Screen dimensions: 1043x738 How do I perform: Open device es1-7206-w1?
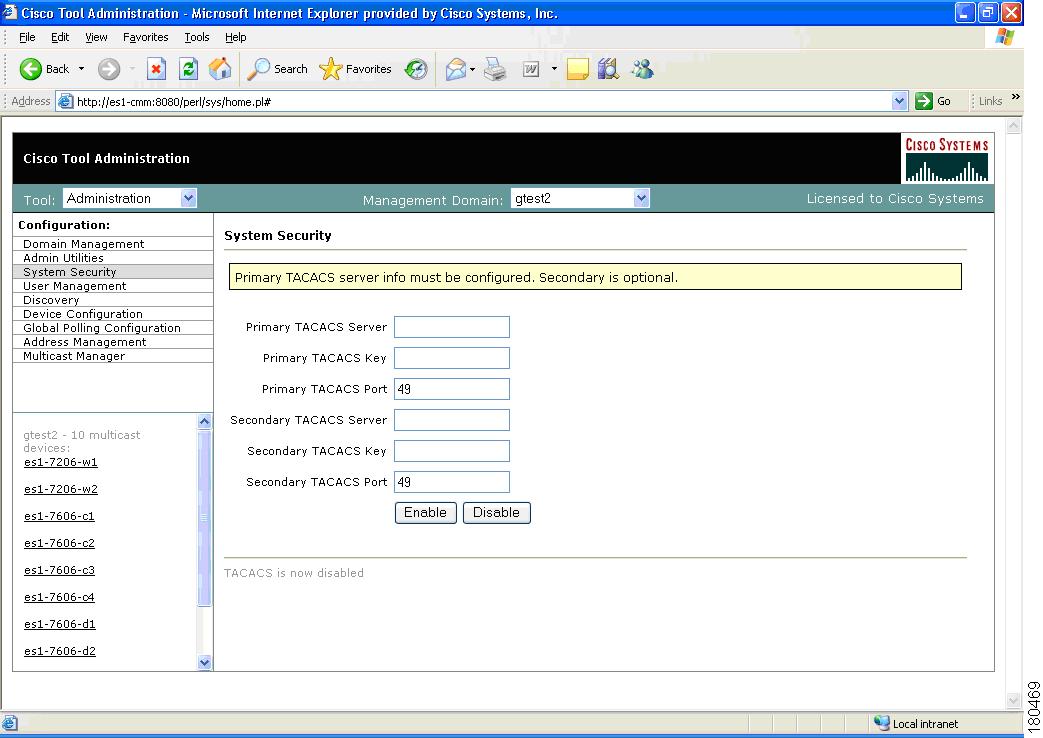pos(61,462)
